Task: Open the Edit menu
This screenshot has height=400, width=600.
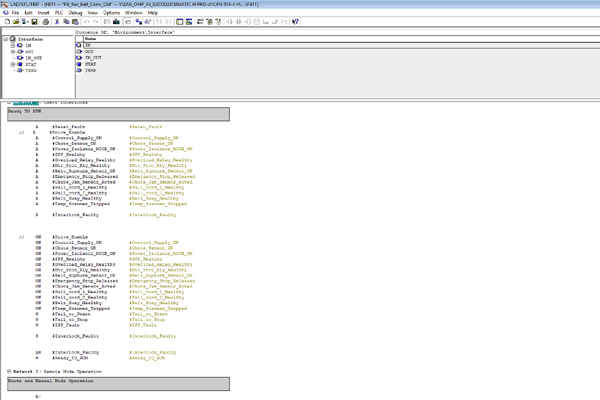Action: point(28,13)
